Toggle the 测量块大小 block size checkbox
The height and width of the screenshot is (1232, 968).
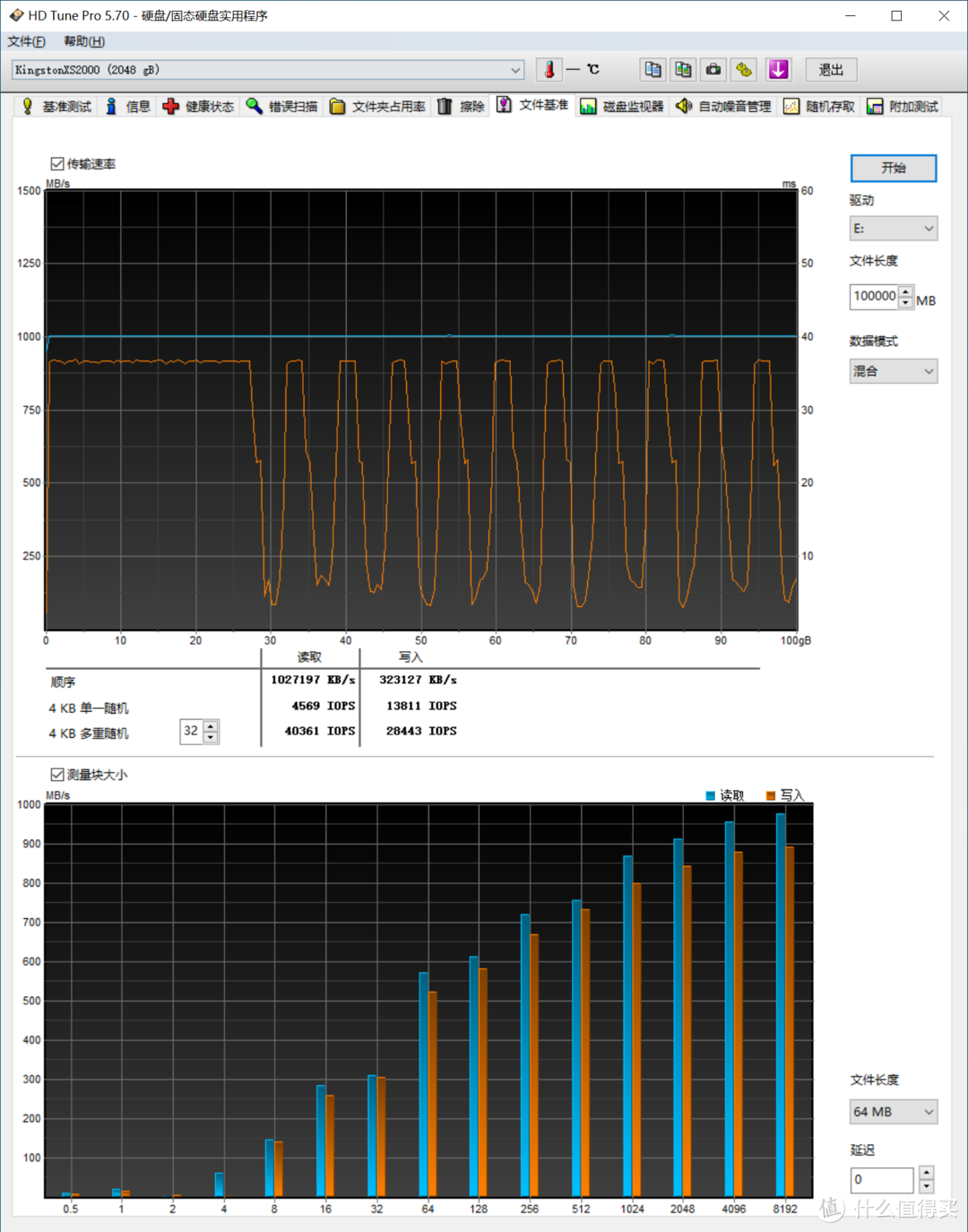tap(57, 775)
